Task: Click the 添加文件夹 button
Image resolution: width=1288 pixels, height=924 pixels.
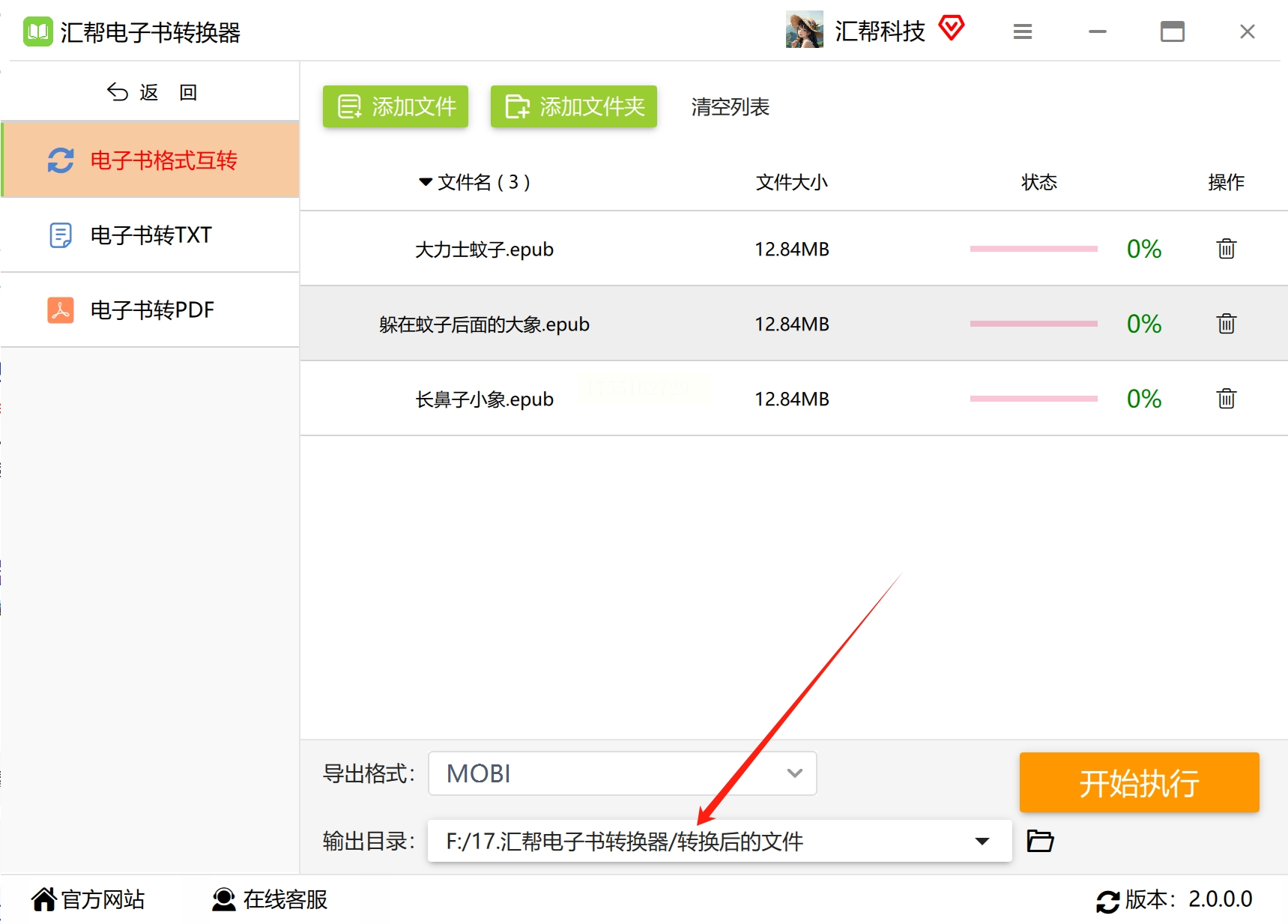Action: coord(574,106)
